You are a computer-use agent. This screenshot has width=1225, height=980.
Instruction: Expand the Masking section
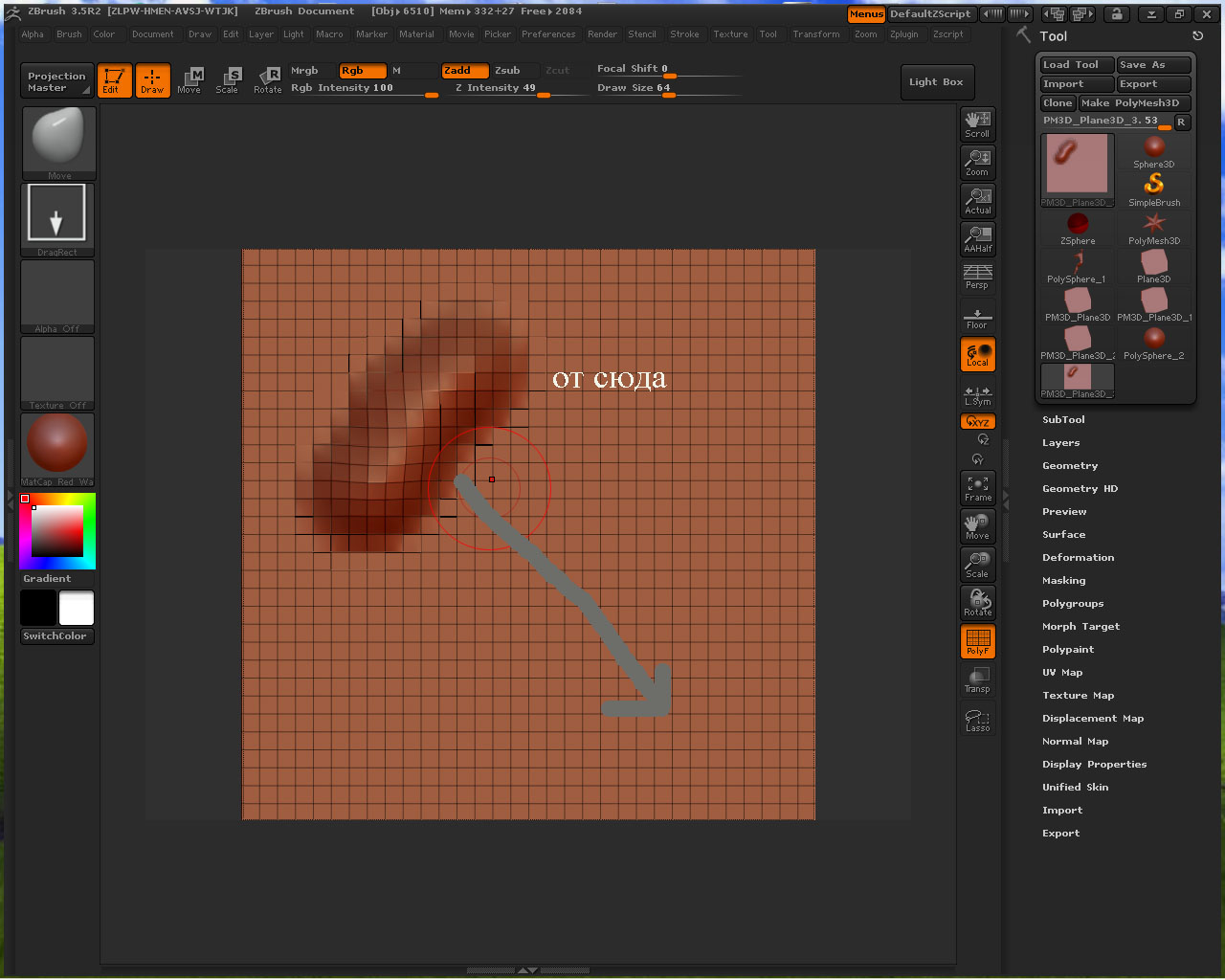click(x=1063, y=581)
